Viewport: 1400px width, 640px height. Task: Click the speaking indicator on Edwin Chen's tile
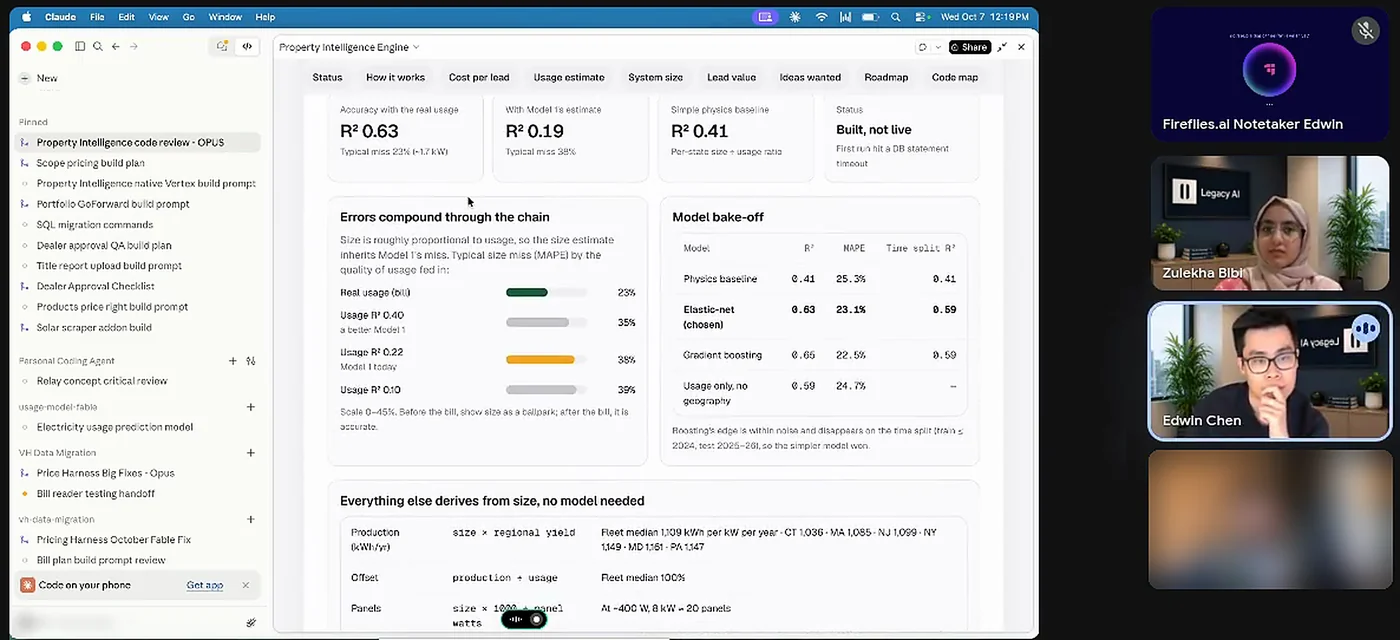[1365, 328]
